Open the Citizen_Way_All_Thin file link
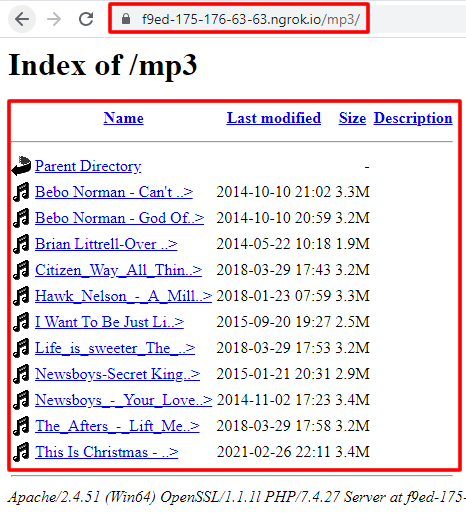This screenshot has width=466, height=514. pyautogui.click(x=118, y=270)
